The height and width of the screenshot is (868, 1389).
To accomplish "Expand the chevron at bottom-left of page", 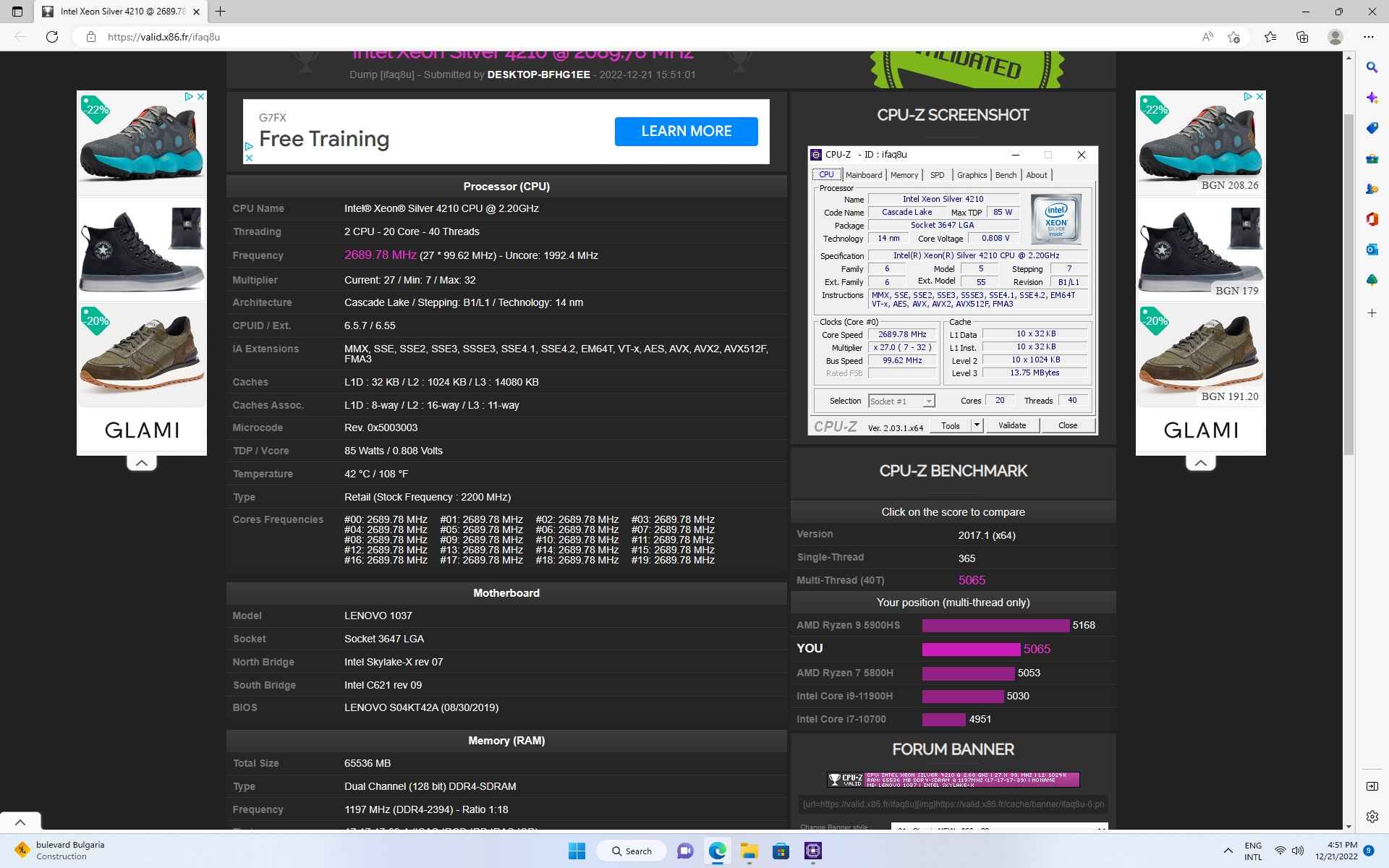I will click(20, 822).
